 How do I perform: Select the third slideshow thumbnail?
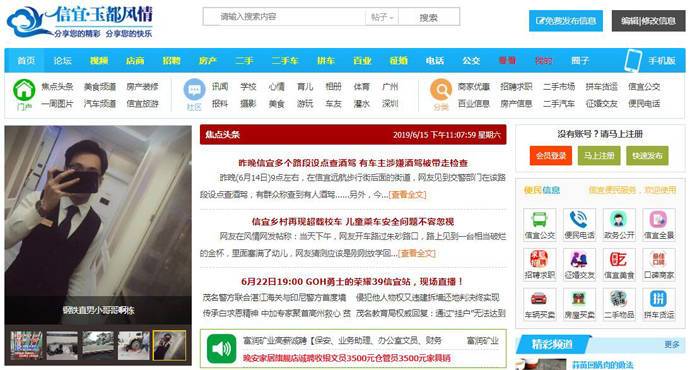click(98, 345)
